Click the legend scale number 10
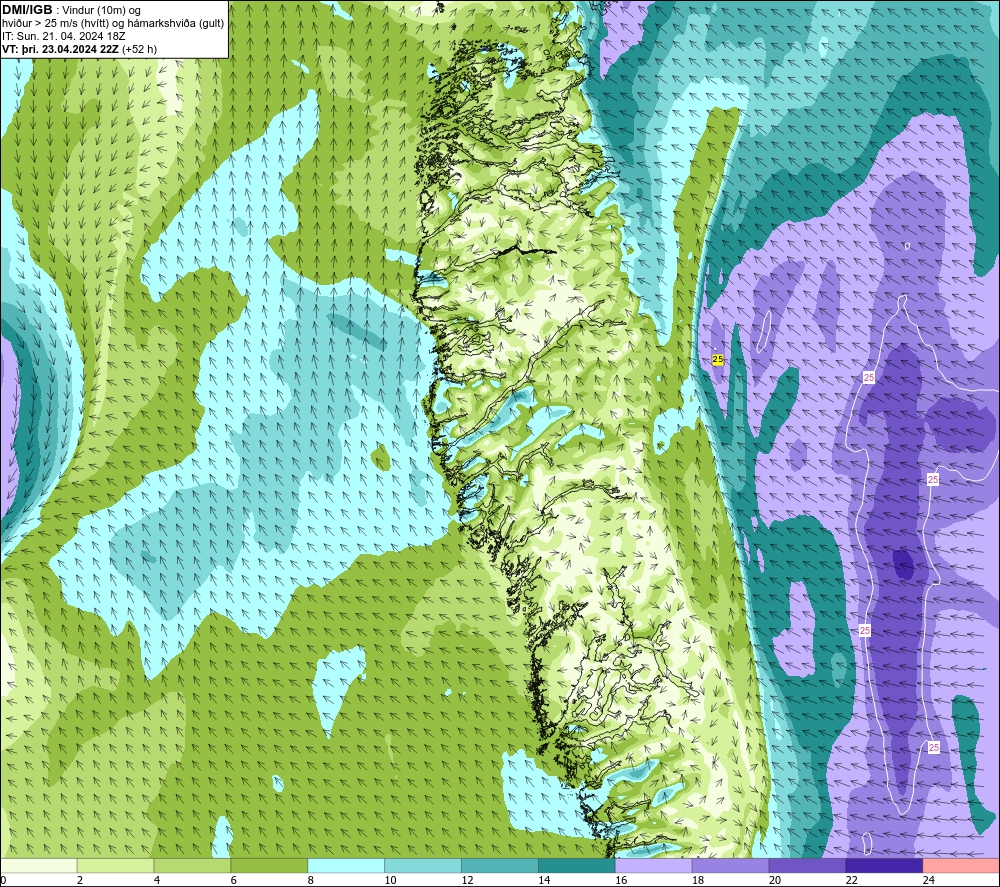Screen dimensions: 1000x887 click(390, 880)
